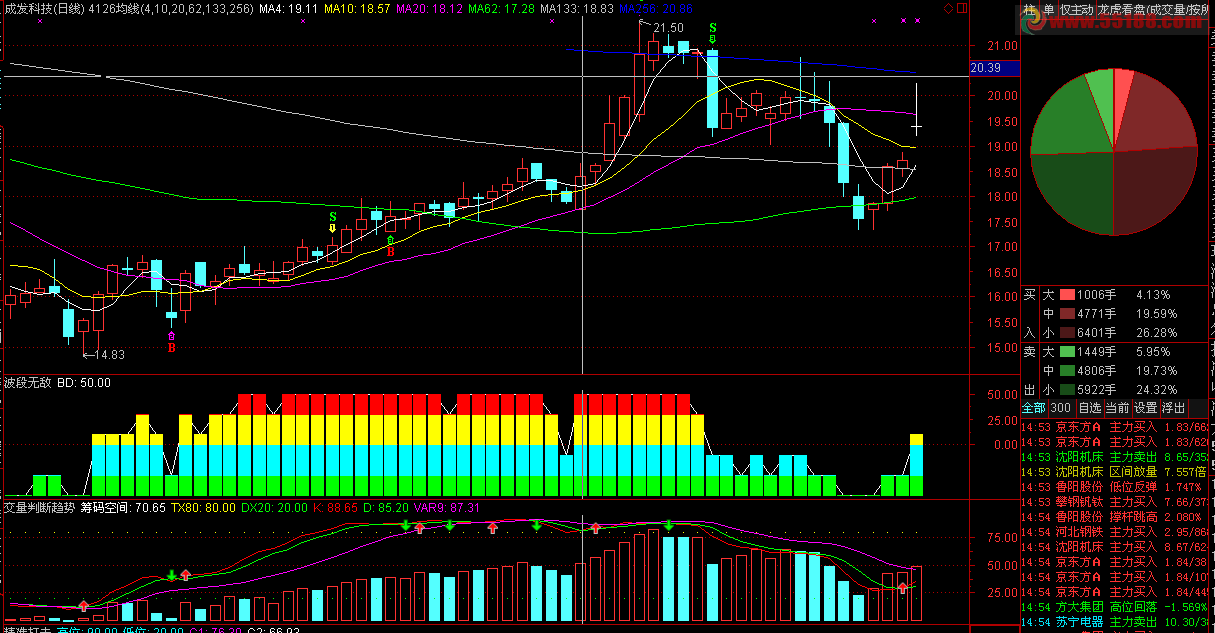Click the 交易判断趋势 indicator title
This screenshot has width=1215, height=633.
pyautogui.click(x=39, y=507)
